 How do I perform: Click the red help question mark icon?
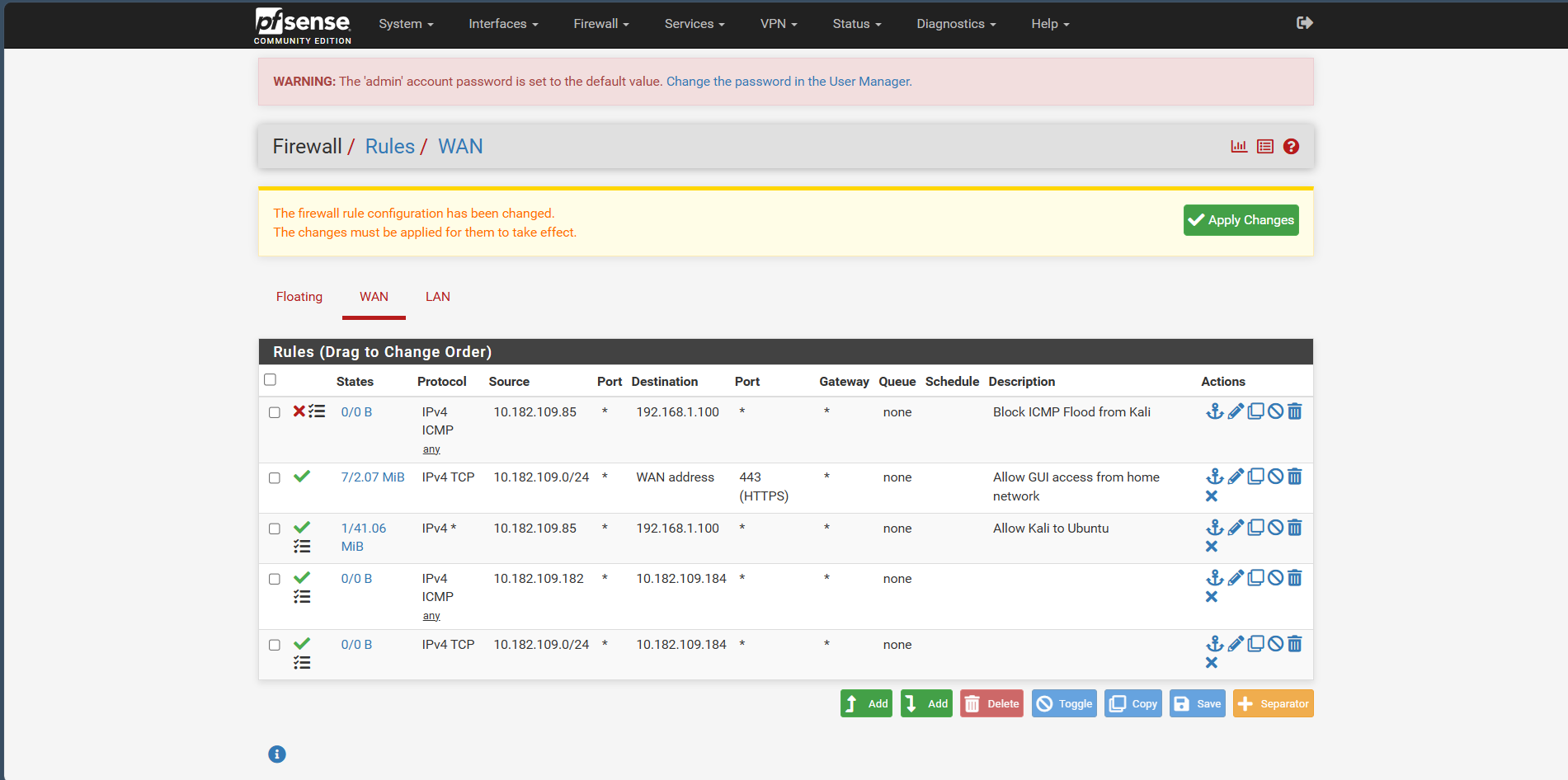(x=1292, y=147)
